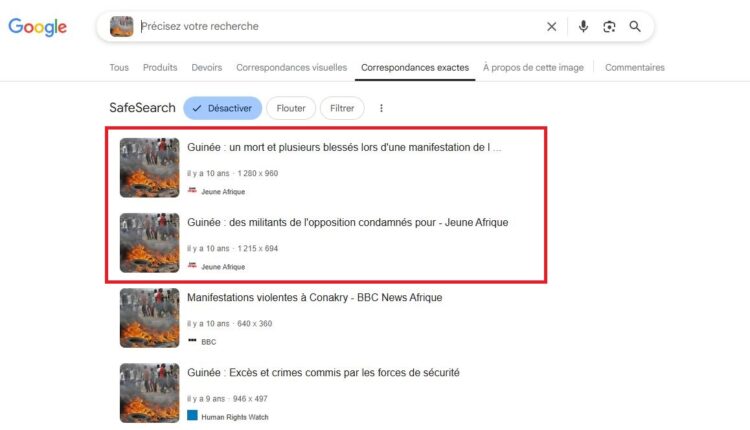Click the BBC favicon icon
The image size is (750, 430).
[192, 341]
